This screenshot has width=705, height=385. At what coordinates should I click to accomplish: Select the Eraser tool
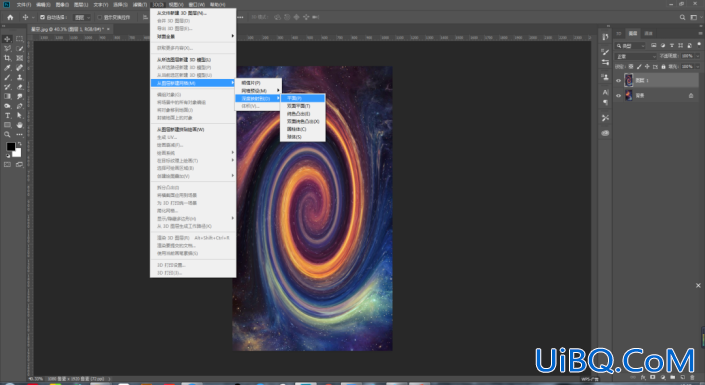coord(20,87)
